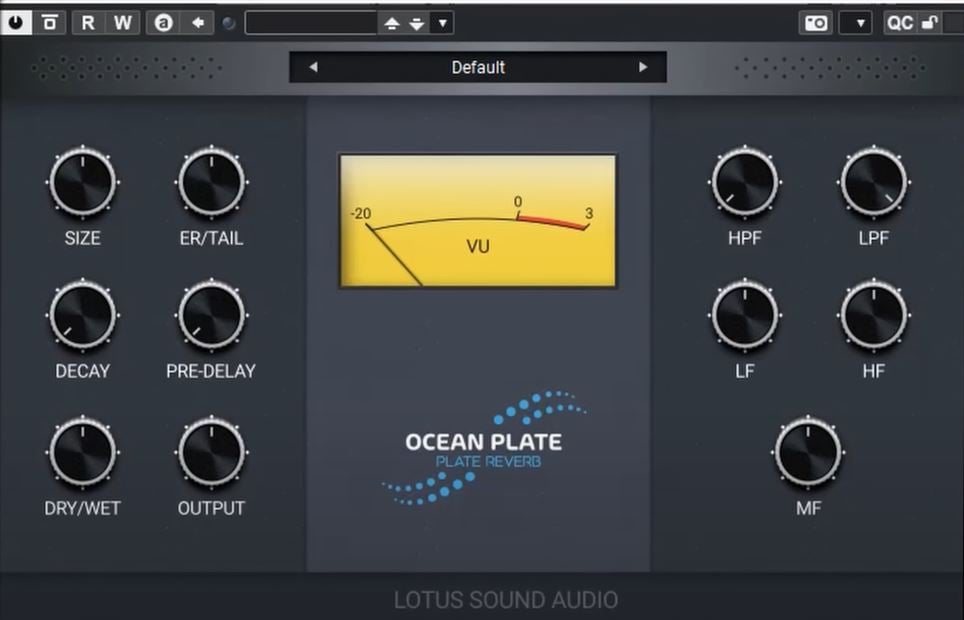Viewport: 964px width, 620px height.
Task: Click the LOTUS SOUND AUDIO text
Action: [506, 600]
